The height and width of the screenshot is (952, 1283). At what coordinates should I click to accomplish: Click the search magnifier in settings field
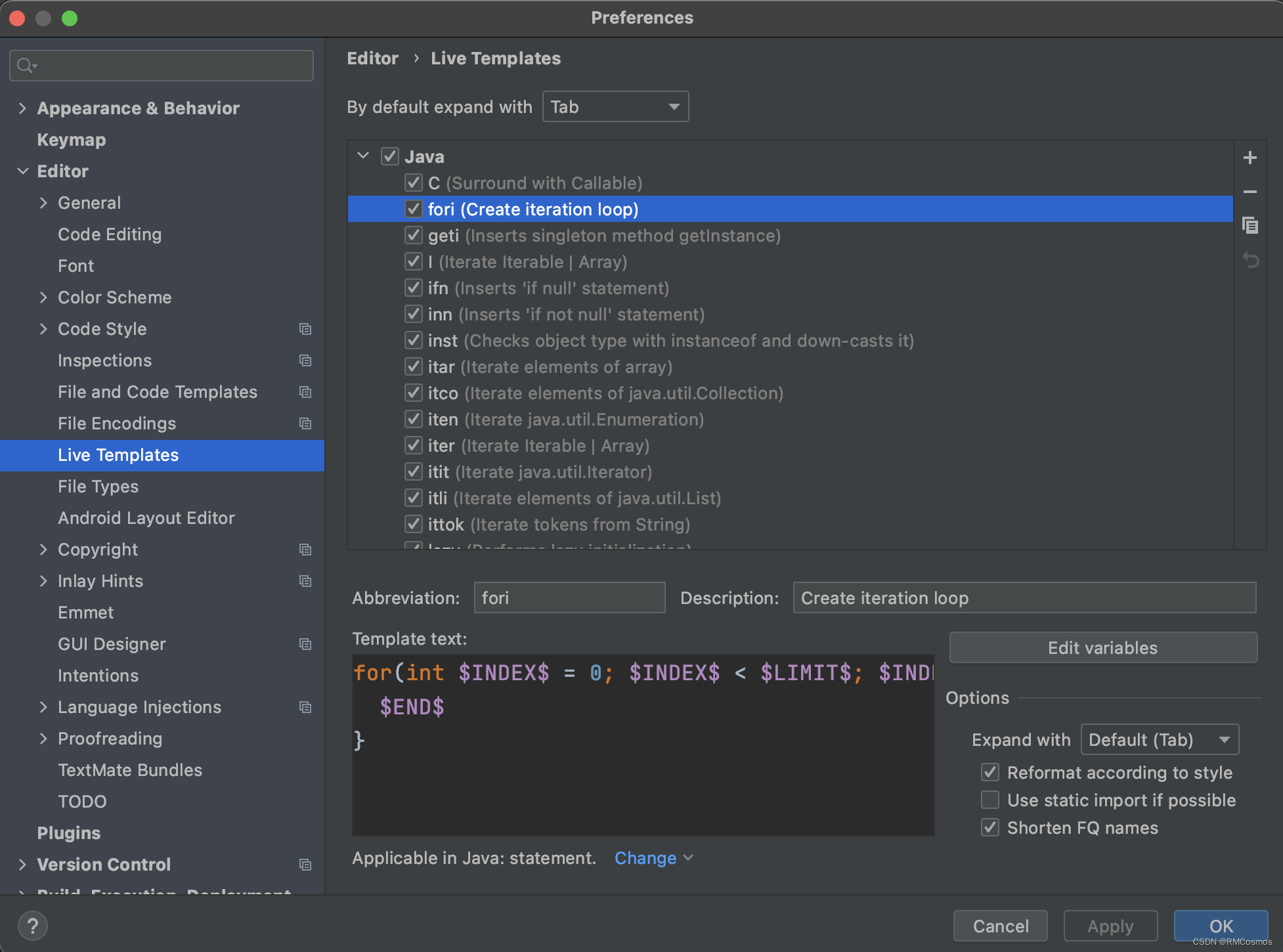coord(26,66)
